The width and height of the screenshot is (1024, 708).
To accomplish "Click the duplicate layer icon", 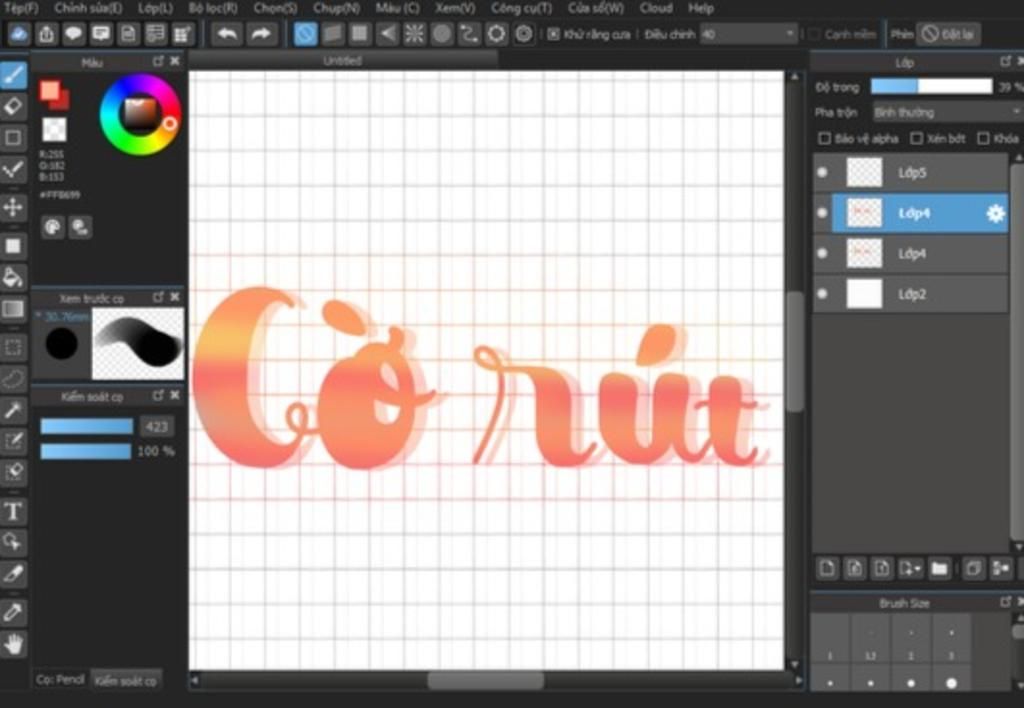I will click(972, 568).
